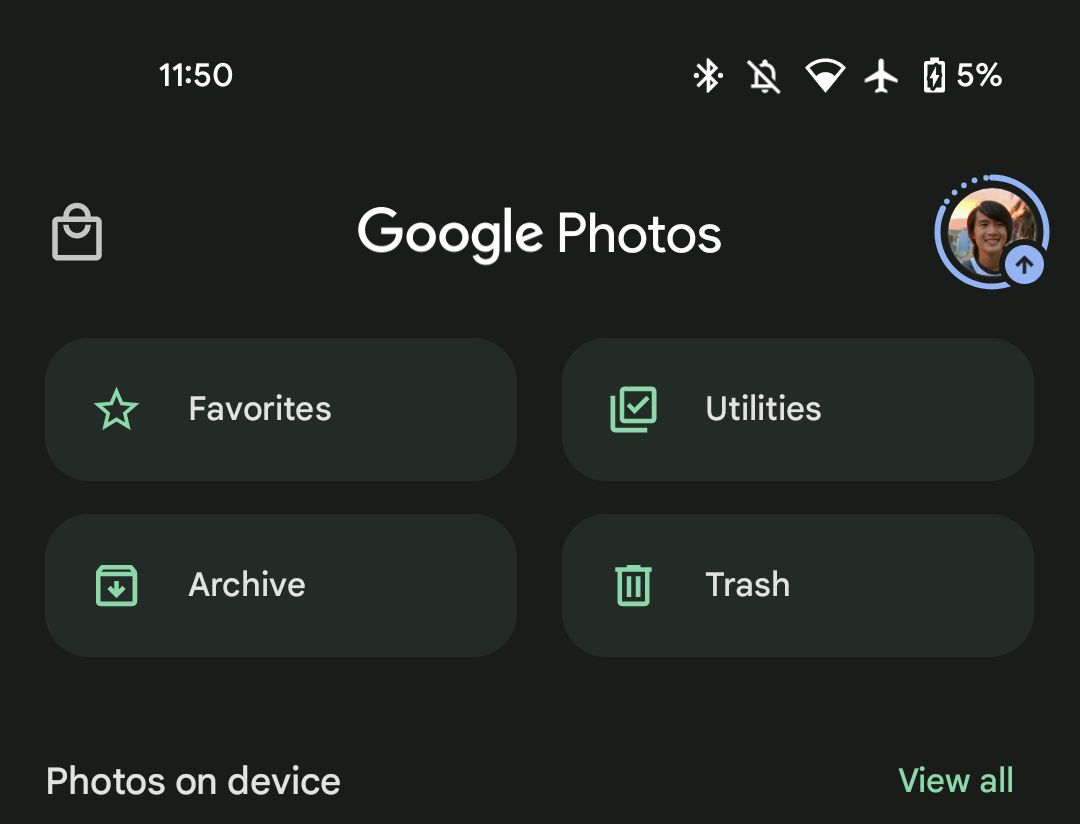Image resolution: width=1080 pixels, height=824 pixels.
Task: Tap the airplane mode icon
Action: tap(881, 76)
